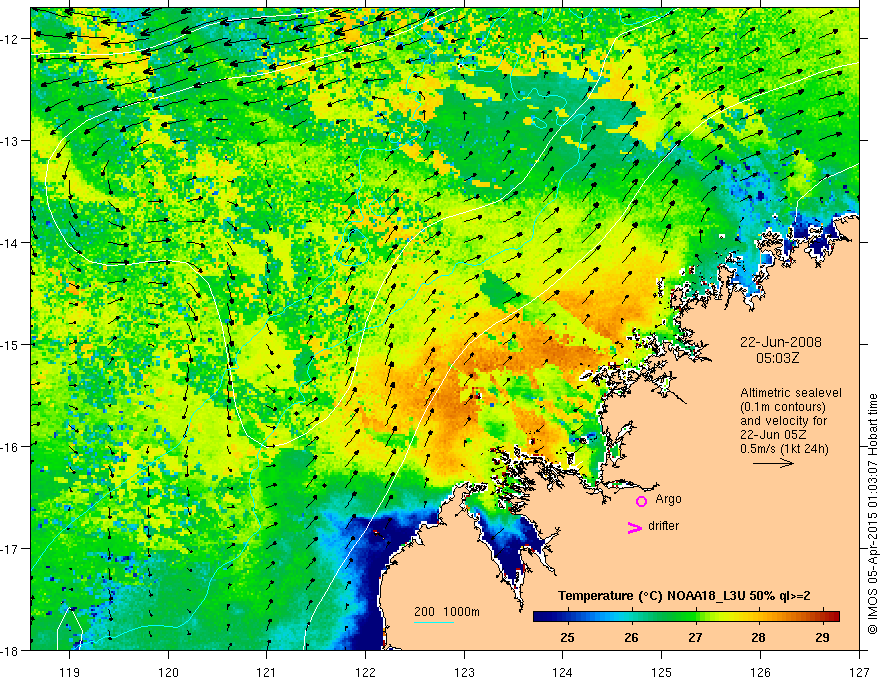Click the temperature scale label 28
Screen dimensions: 880x680
point(759,637)
